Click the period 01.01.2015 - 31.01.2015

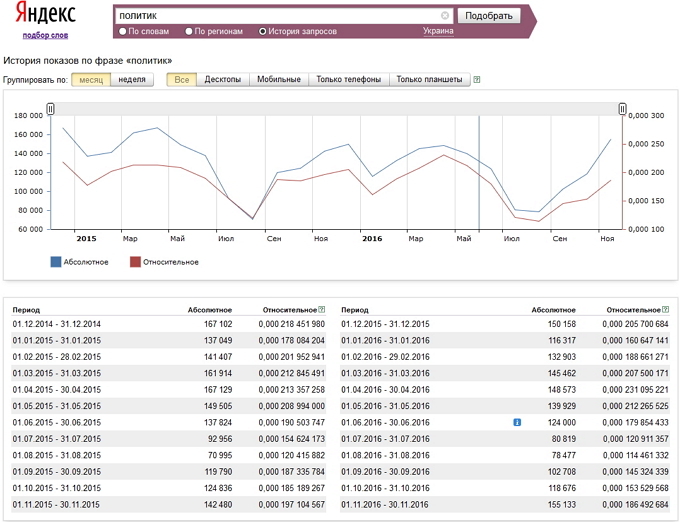tap(56, 340)
